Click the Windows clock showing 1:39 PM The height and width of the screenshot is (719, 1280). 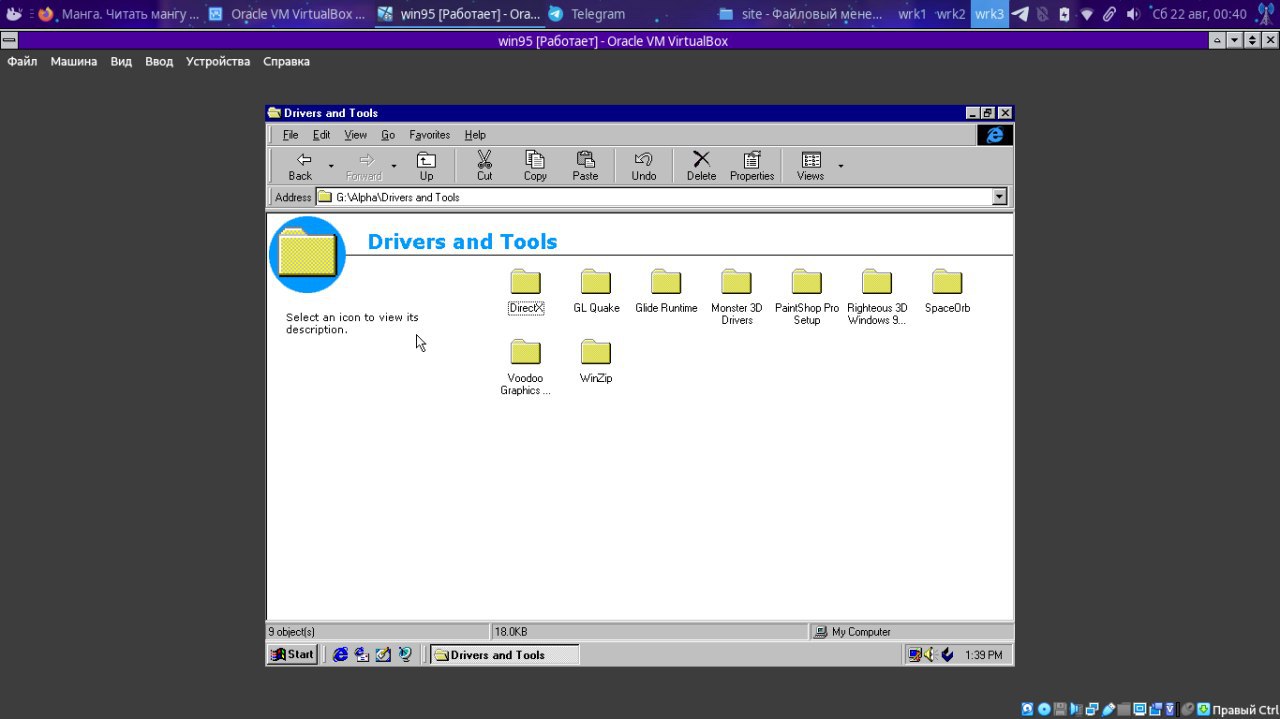coord(983,655)
